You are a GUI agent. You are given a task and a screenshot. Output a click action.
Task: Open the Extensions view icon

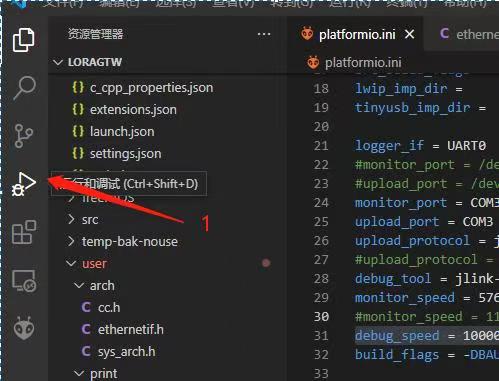(x=24, y=232)
